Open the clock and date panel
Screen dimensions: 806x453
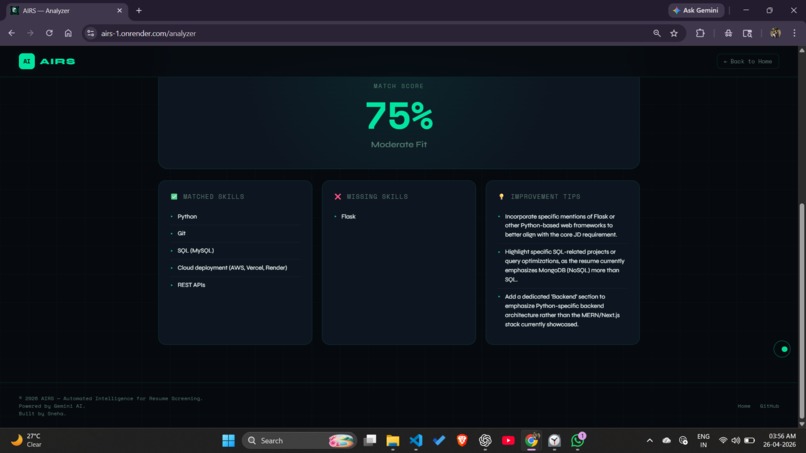pyautogui.click(x=779, y=441)
